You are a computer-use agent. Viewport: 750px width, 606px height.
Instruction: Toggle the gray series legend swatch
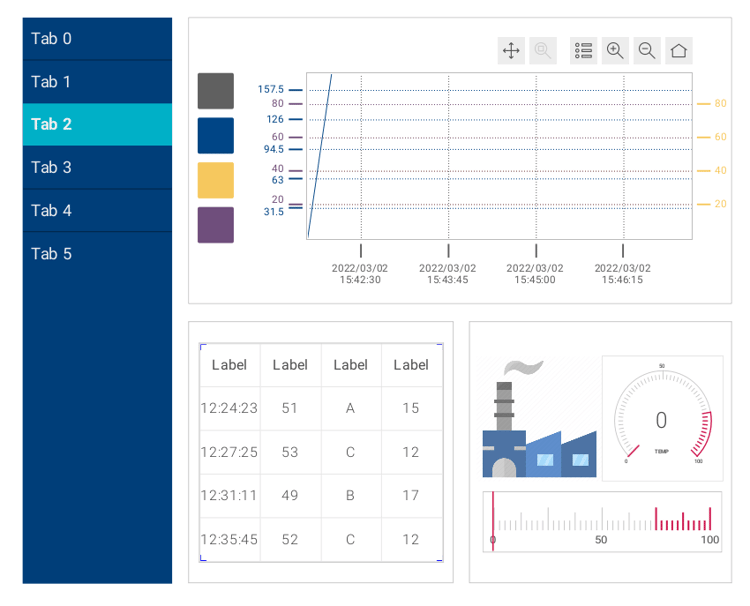pyautogui.click(x=216, y=91)
